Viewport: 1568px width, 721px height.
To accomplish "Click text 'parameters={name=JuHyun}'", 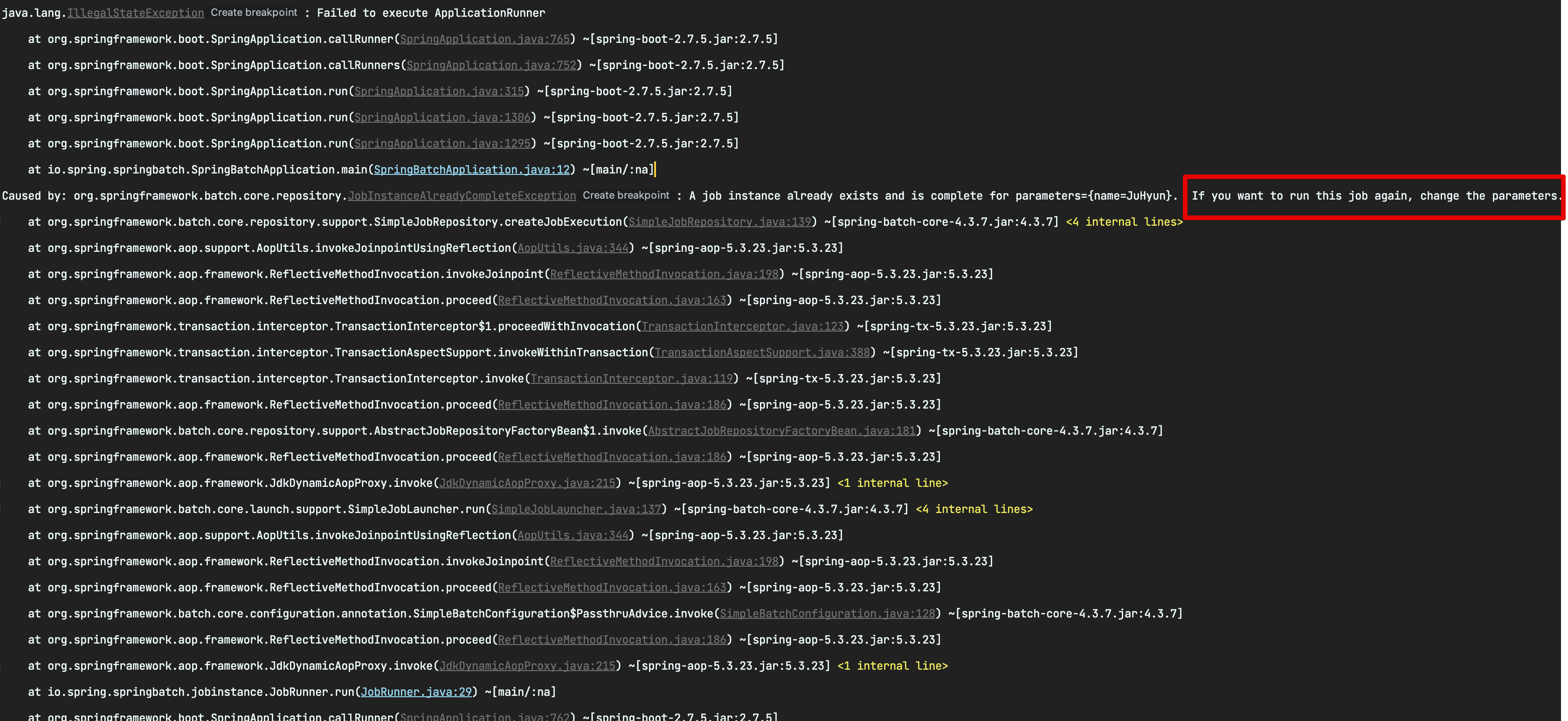I will tap(1093, 196).
